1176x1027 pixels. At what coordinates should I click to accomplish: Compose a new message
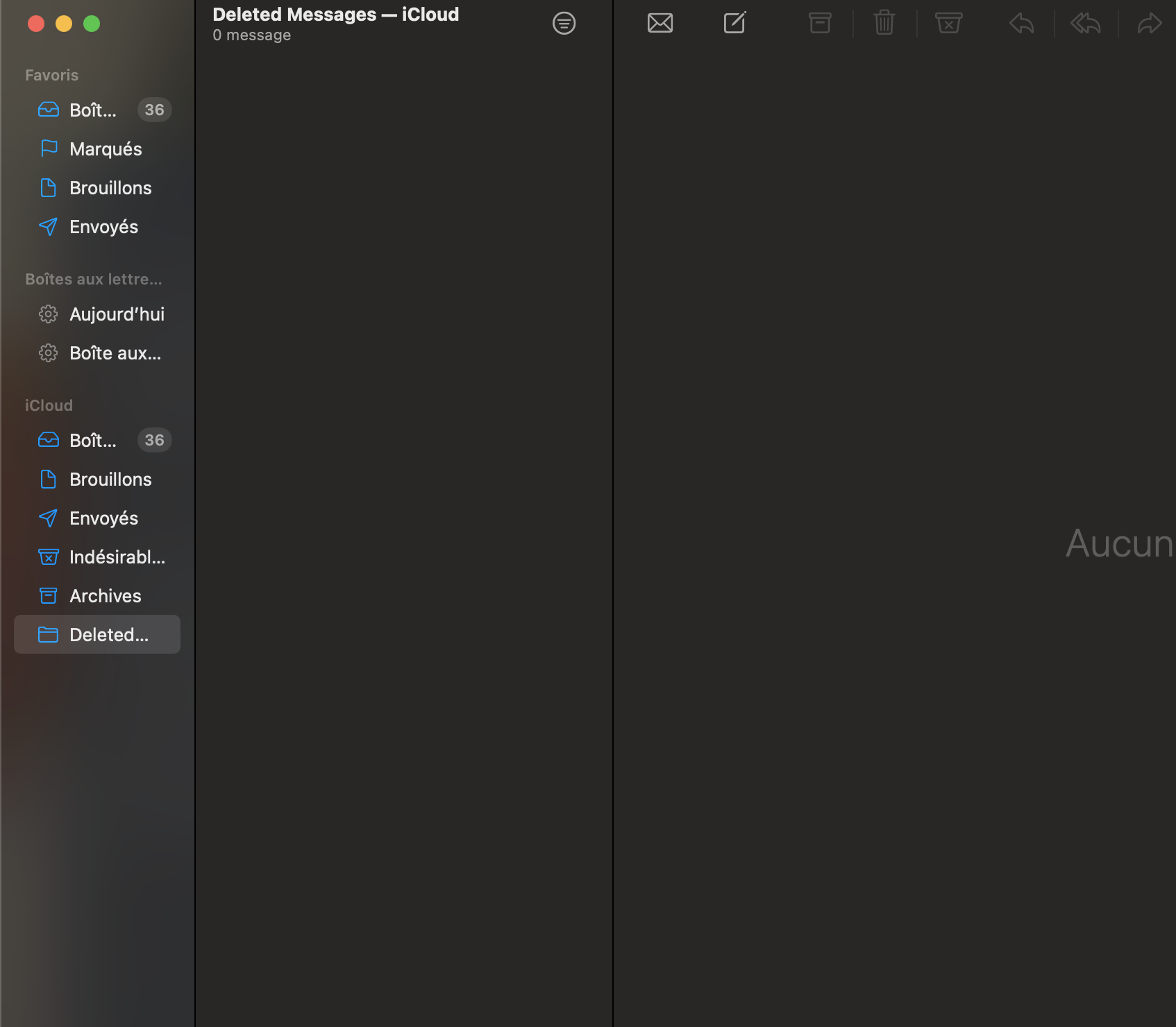coord(734,24)
